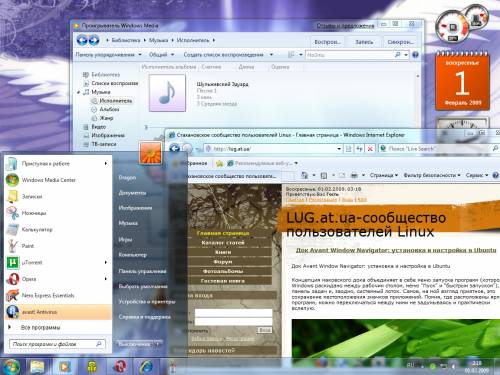Refresh the Internet Explorer page
Screen dimensions: 500x375
click(x=359, y=149)
